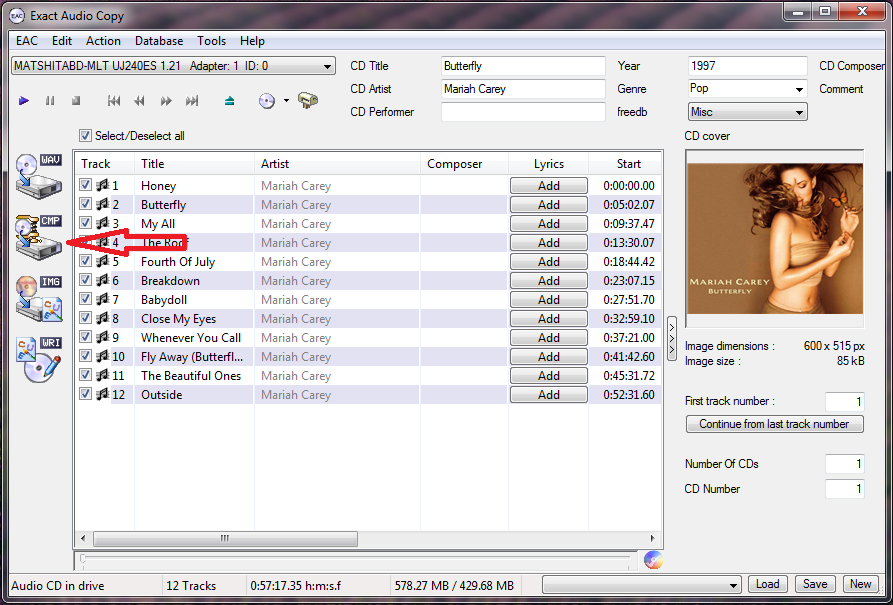Click the Play button
This screenshot has width=893, height=605.
[23, 101]
